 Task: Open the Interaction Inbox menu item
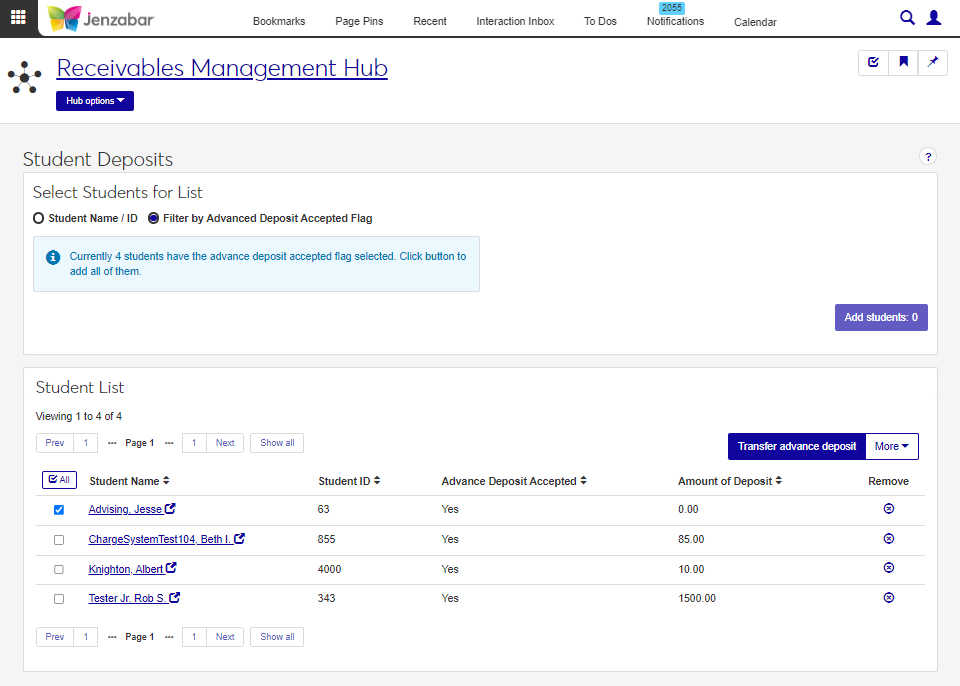click(x=515, y=21)
